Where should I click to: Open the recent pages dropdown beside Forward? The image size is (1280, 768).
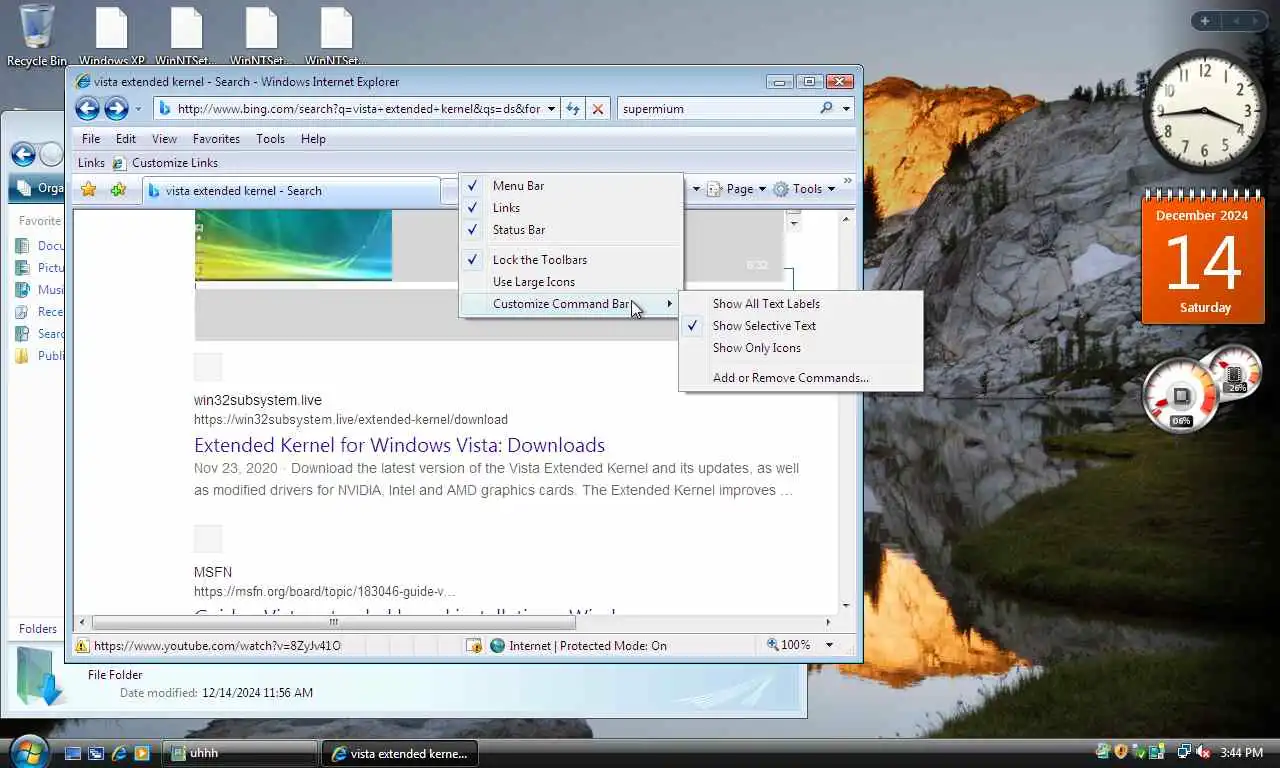(x=138, y=109)
